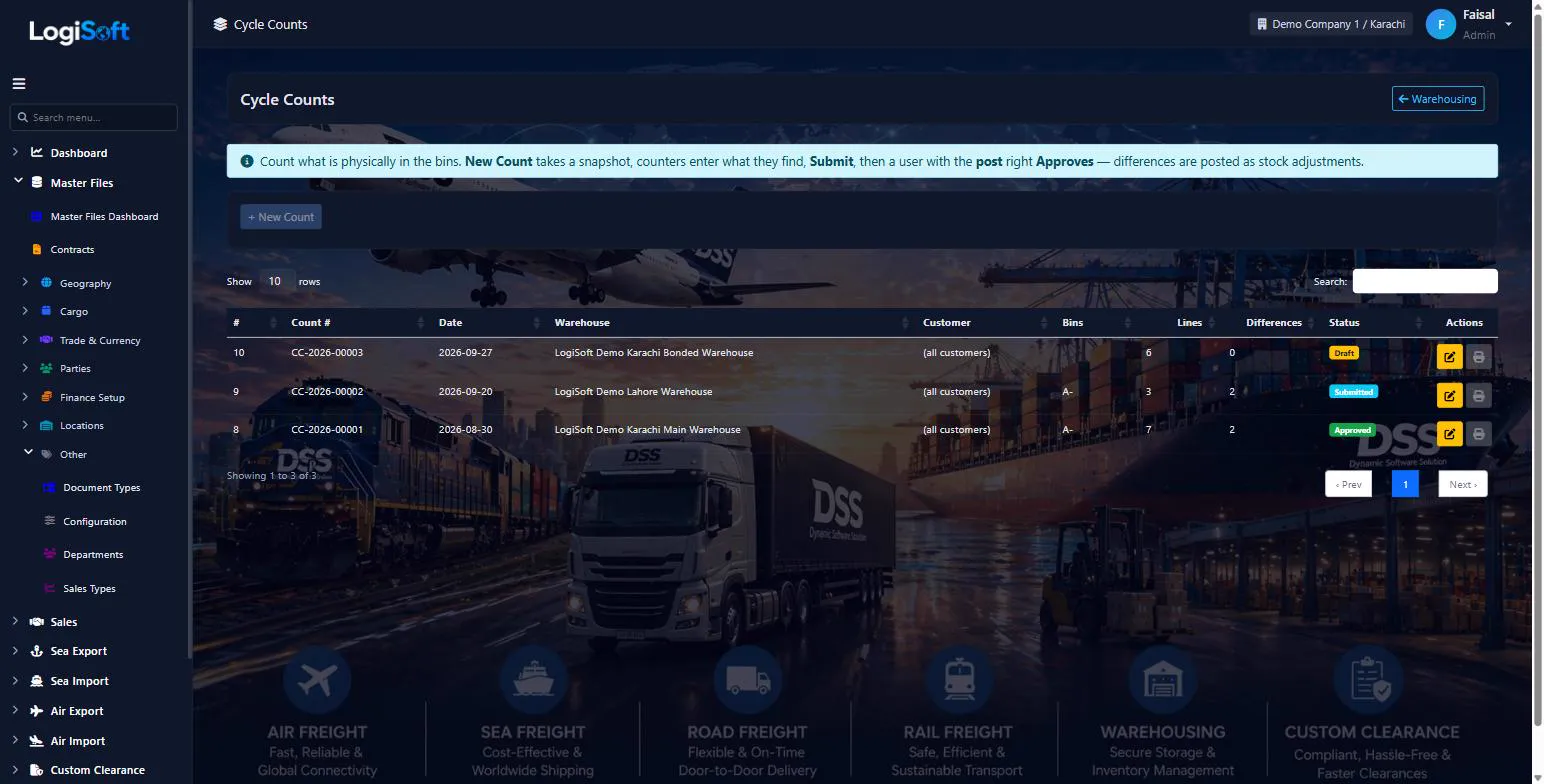Click the Departments group icon
This screenshot has width=1544, height=784.
(x=49, y=554)
